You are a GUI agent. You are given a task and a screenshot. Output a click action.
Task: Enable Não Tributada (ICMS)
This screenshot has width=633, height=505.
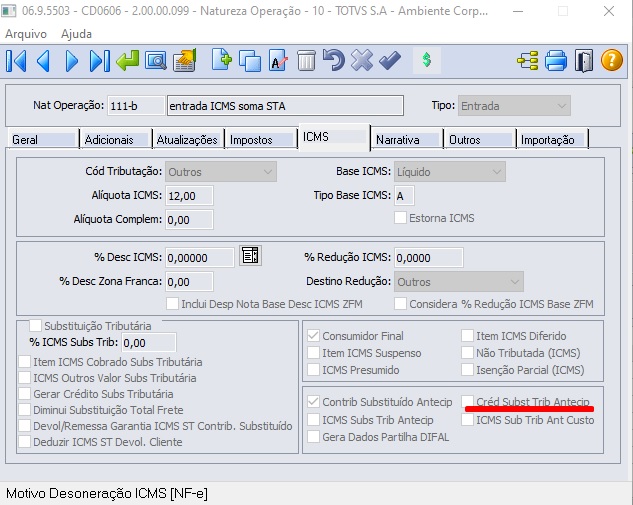(x=467, y=353)
